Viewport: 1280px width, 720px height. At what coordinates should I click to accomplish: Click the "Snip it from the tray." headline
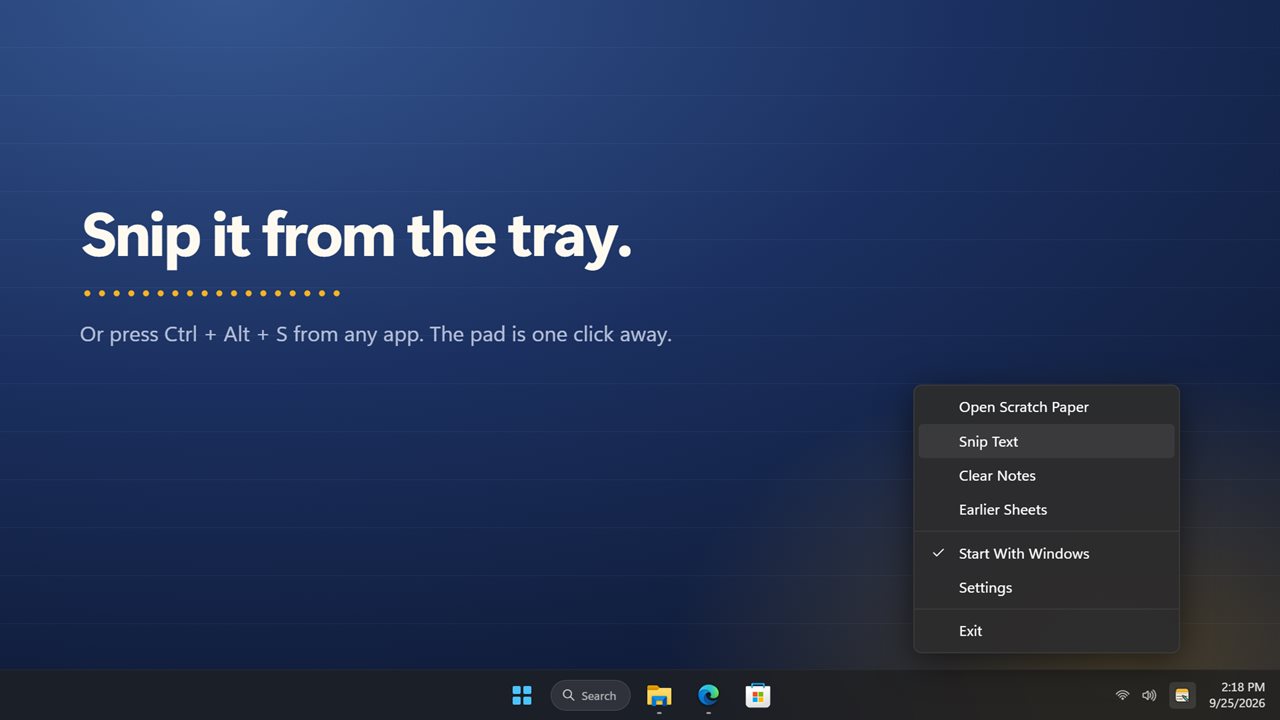pos(356,236)
